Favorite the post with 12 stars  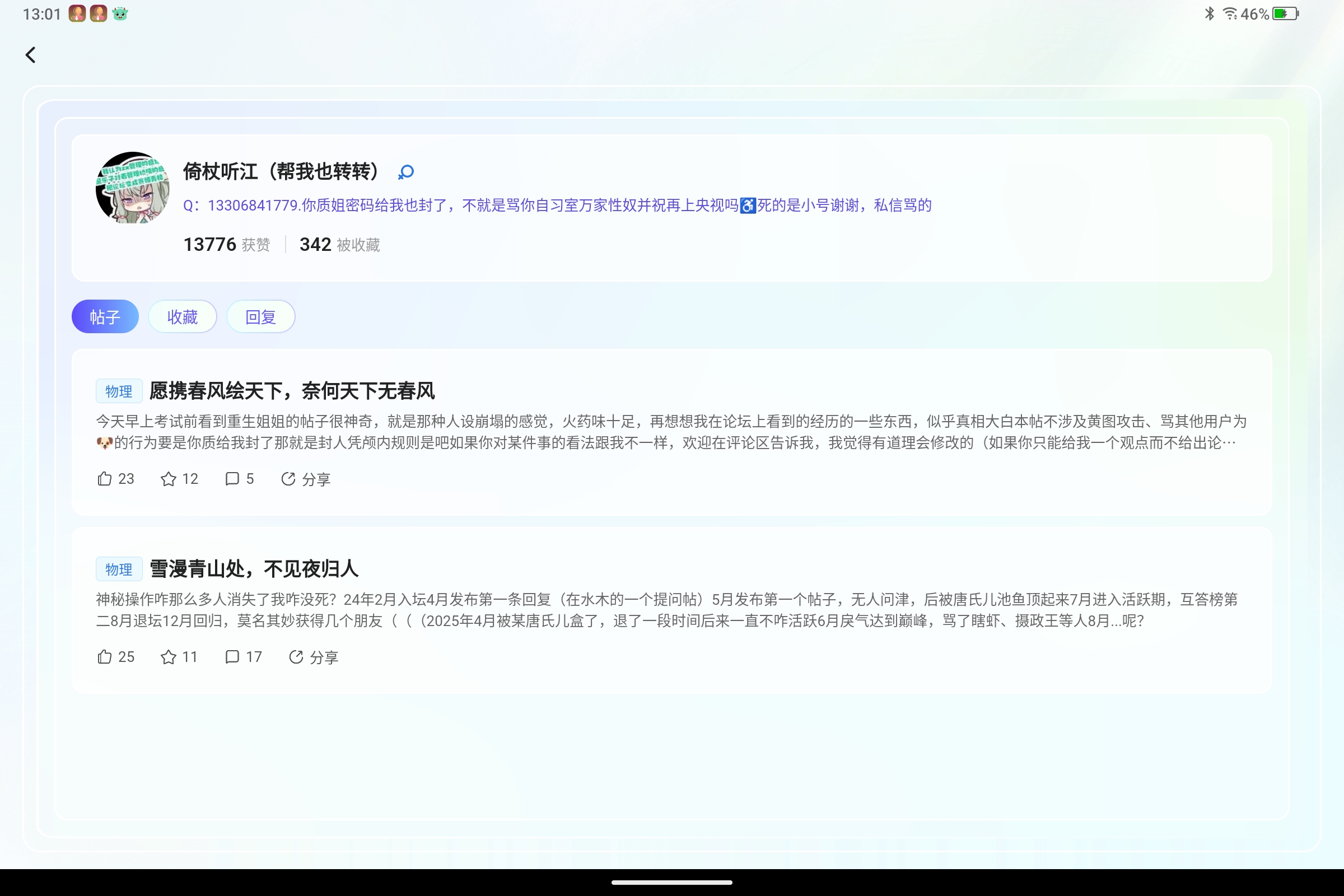pyautogui.click(x=179, y=479)
